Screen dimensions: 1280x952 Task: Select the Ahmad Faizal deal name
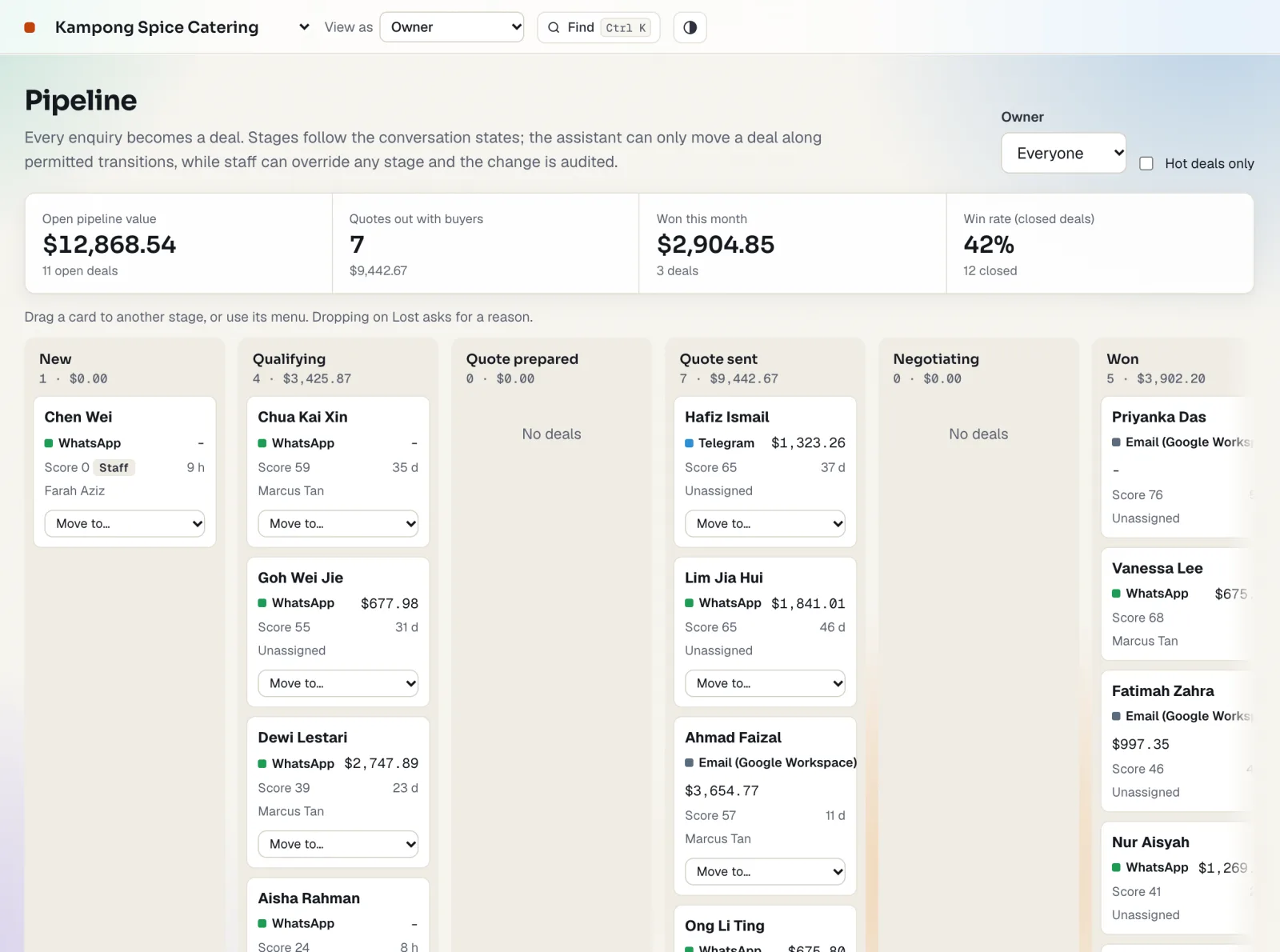pos(733,738)
